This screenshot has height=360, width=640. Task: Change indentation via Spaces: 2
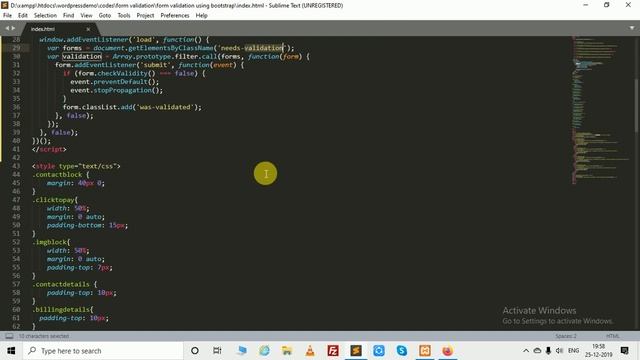[x=566, y=336]
